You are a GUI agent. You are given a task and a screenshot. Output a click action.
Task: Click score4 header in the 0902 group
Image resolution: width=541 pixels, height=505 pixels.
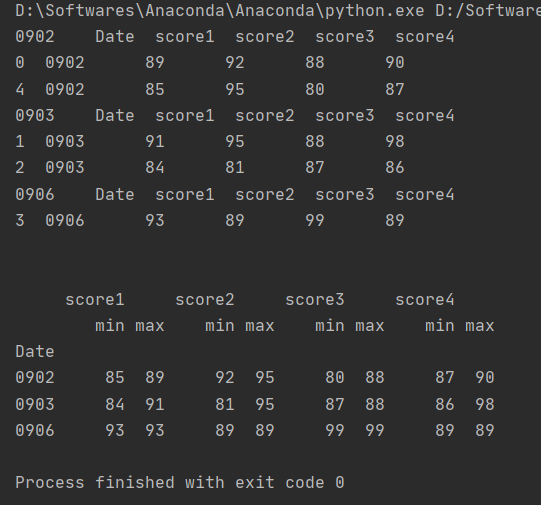(425, 37)
